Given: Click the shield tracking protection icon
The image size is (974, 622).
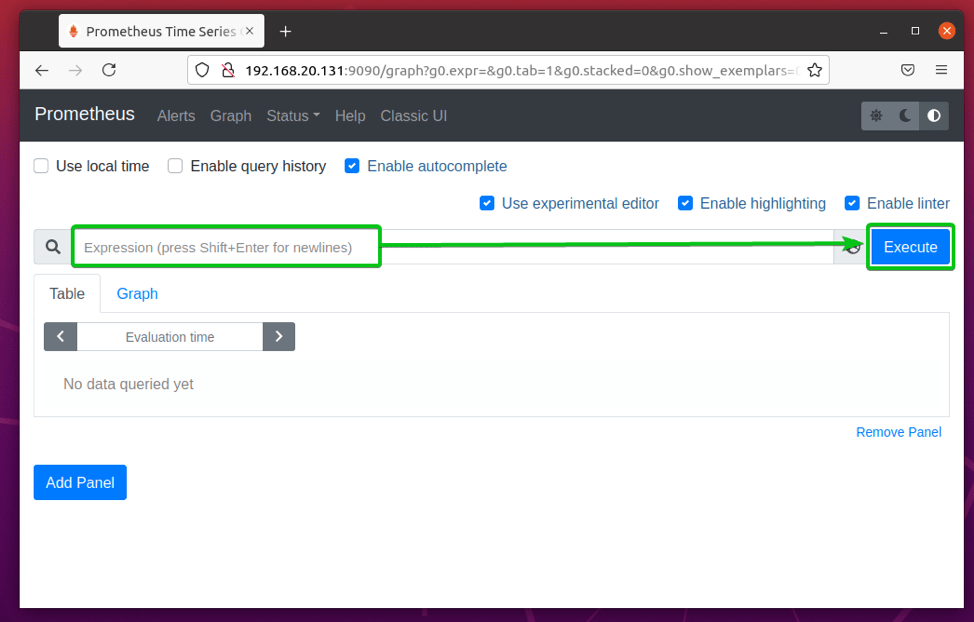Looking at the screenshot, I should pyautogui.click(x=202, y=70).
